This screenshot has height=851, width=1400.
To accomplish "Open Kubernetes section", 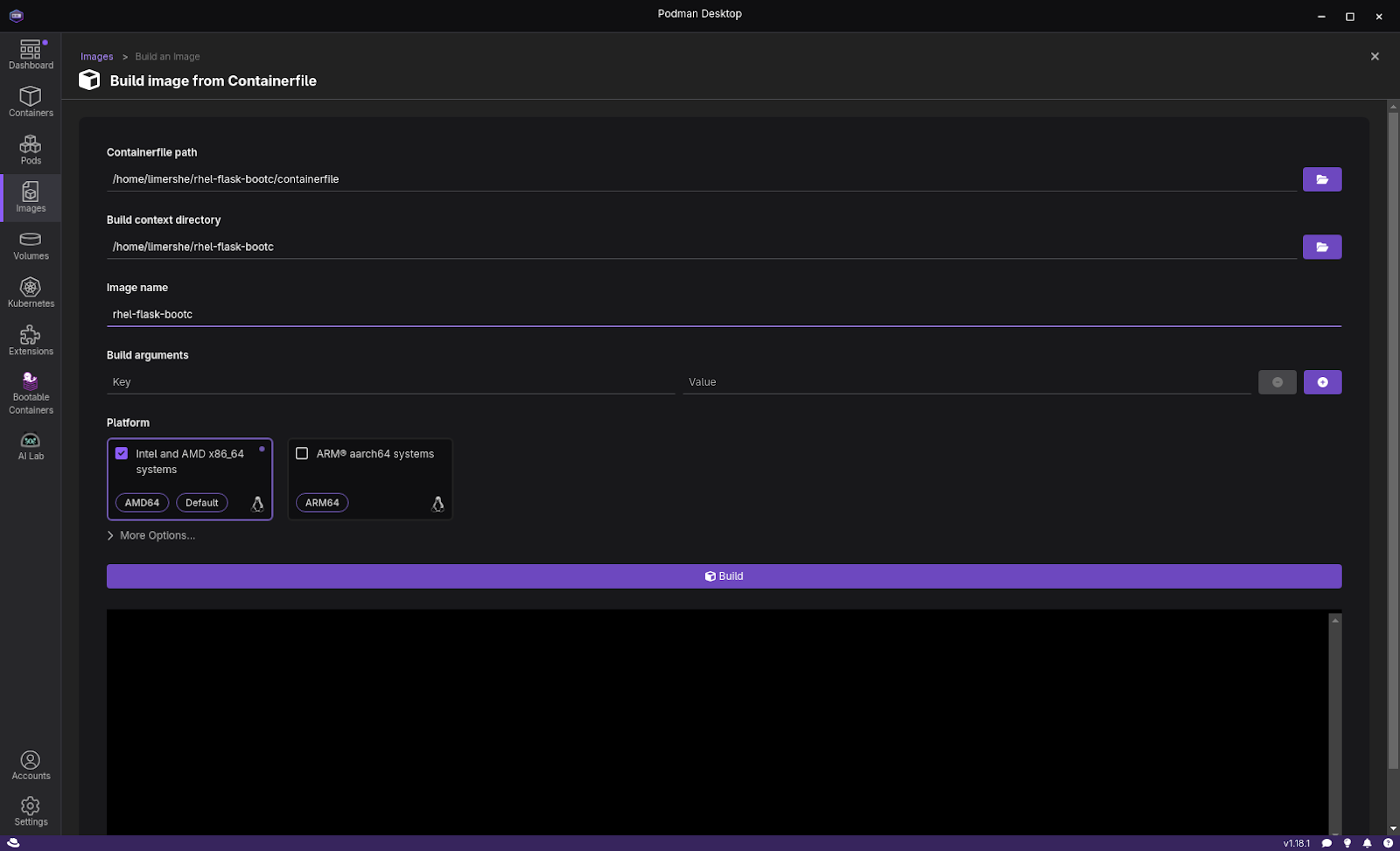I will (31, 293).
